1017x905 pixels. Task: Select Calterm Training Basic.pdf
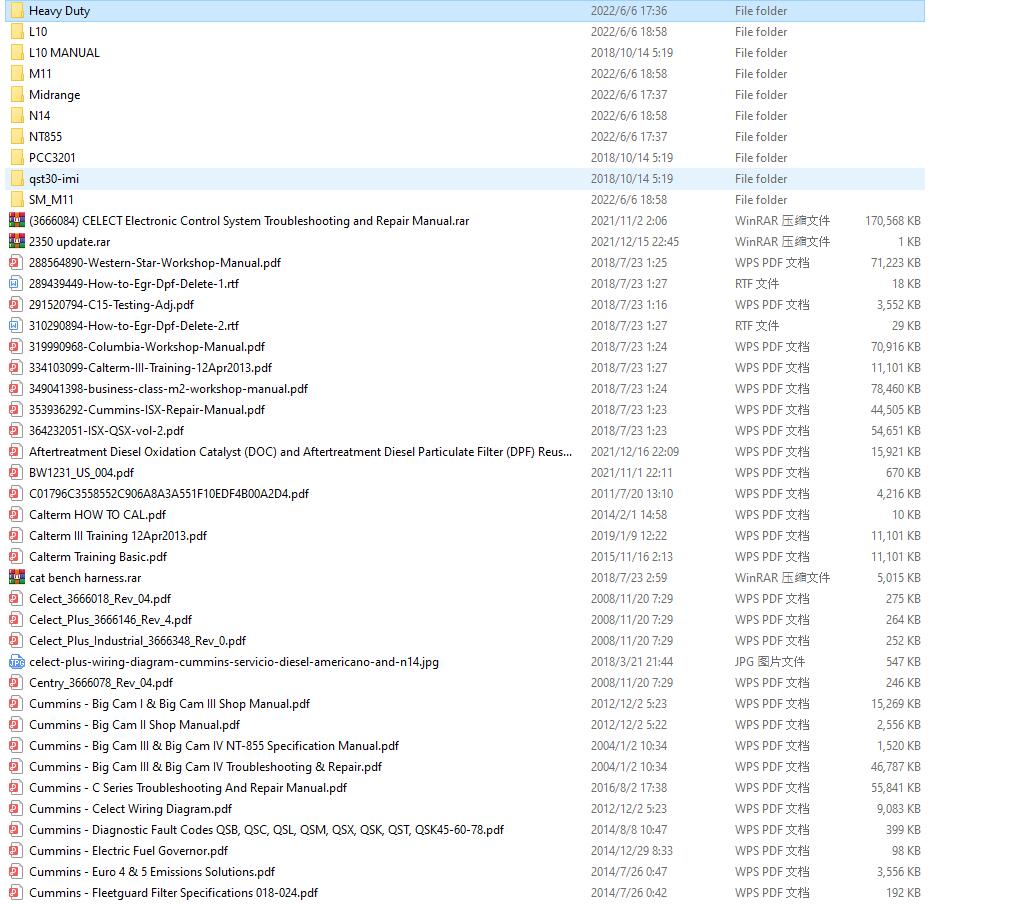tap(98, 557)
